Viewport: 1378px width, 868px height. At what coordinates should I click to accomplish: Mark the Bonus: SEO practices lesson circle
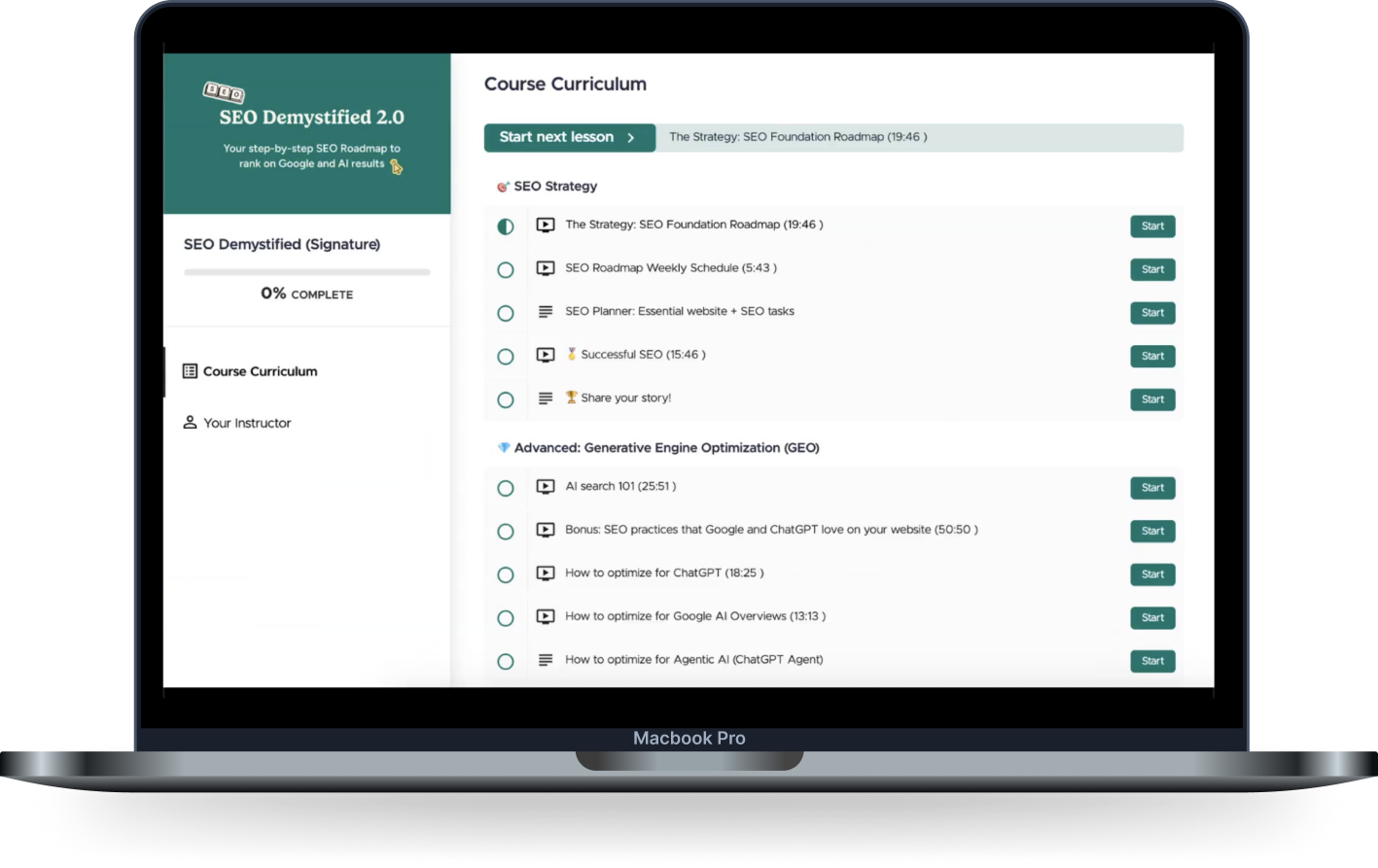pos(506,532)
